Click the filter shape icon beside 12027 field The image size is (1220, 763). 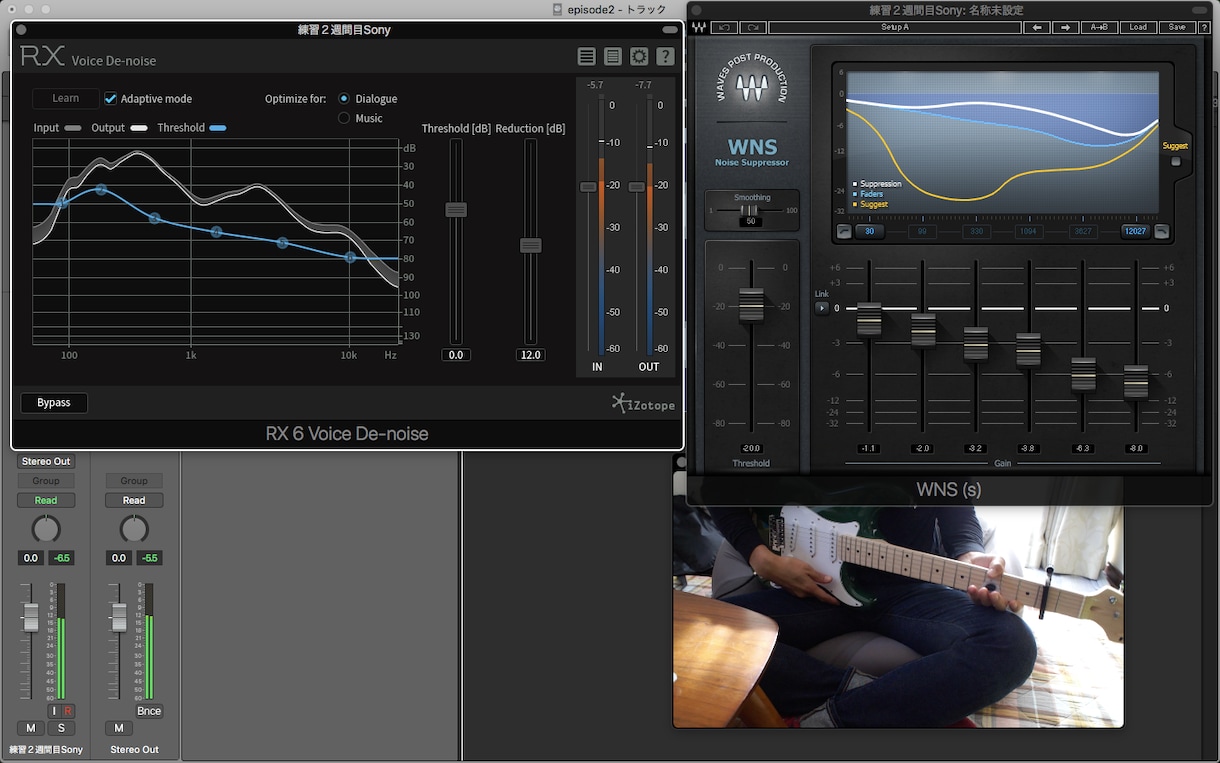(x=1161, y=231)
